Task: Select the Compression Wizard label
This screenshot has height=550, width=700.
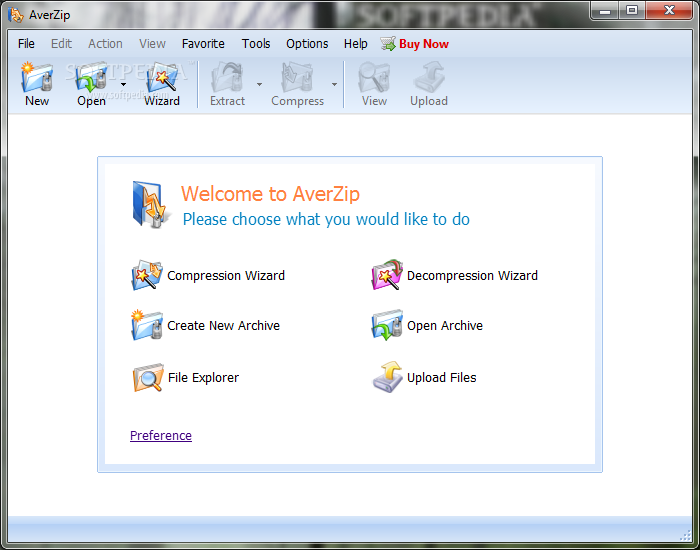Action: [x=226, y=275]
